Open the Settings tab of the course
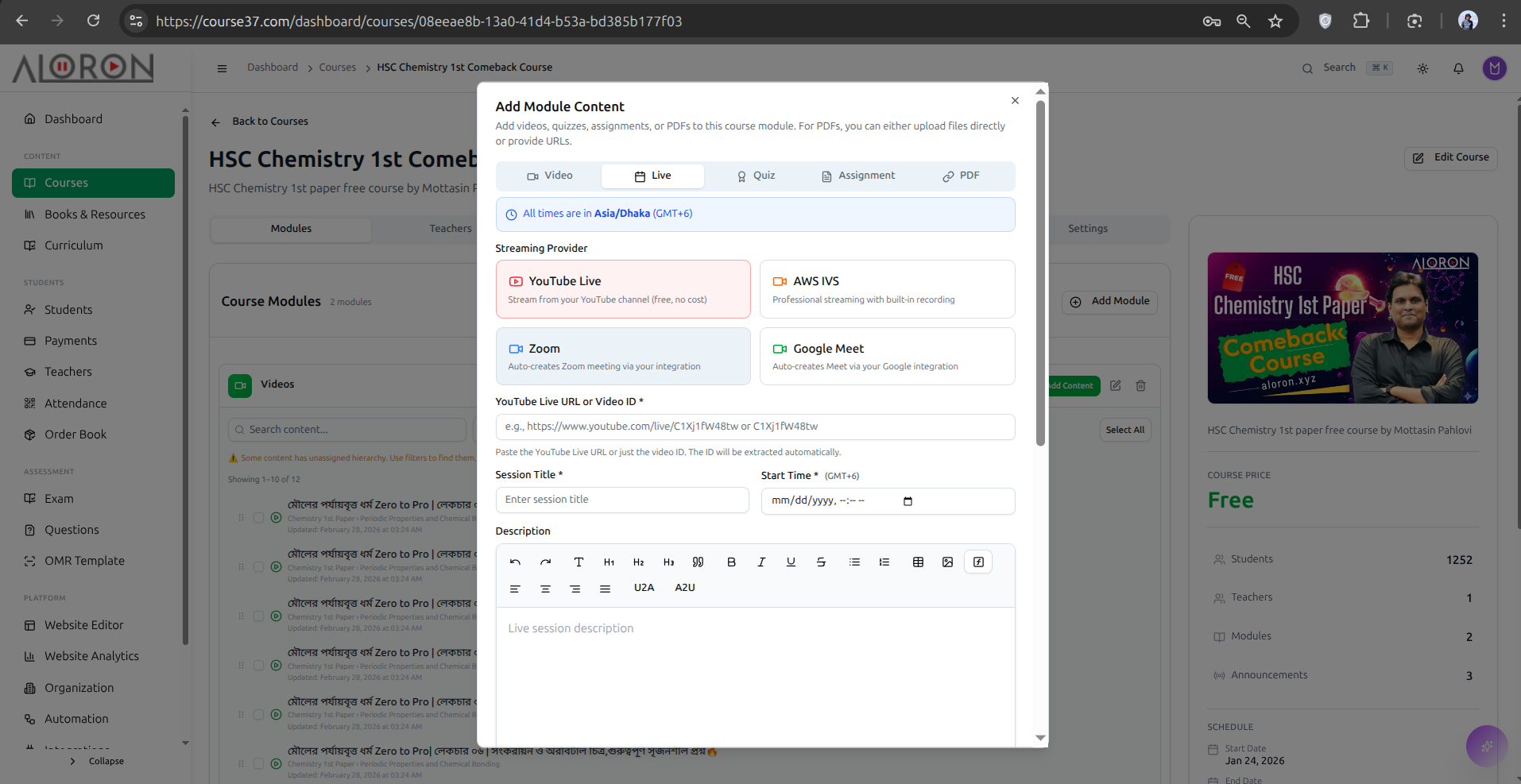 coord(1088,229)
